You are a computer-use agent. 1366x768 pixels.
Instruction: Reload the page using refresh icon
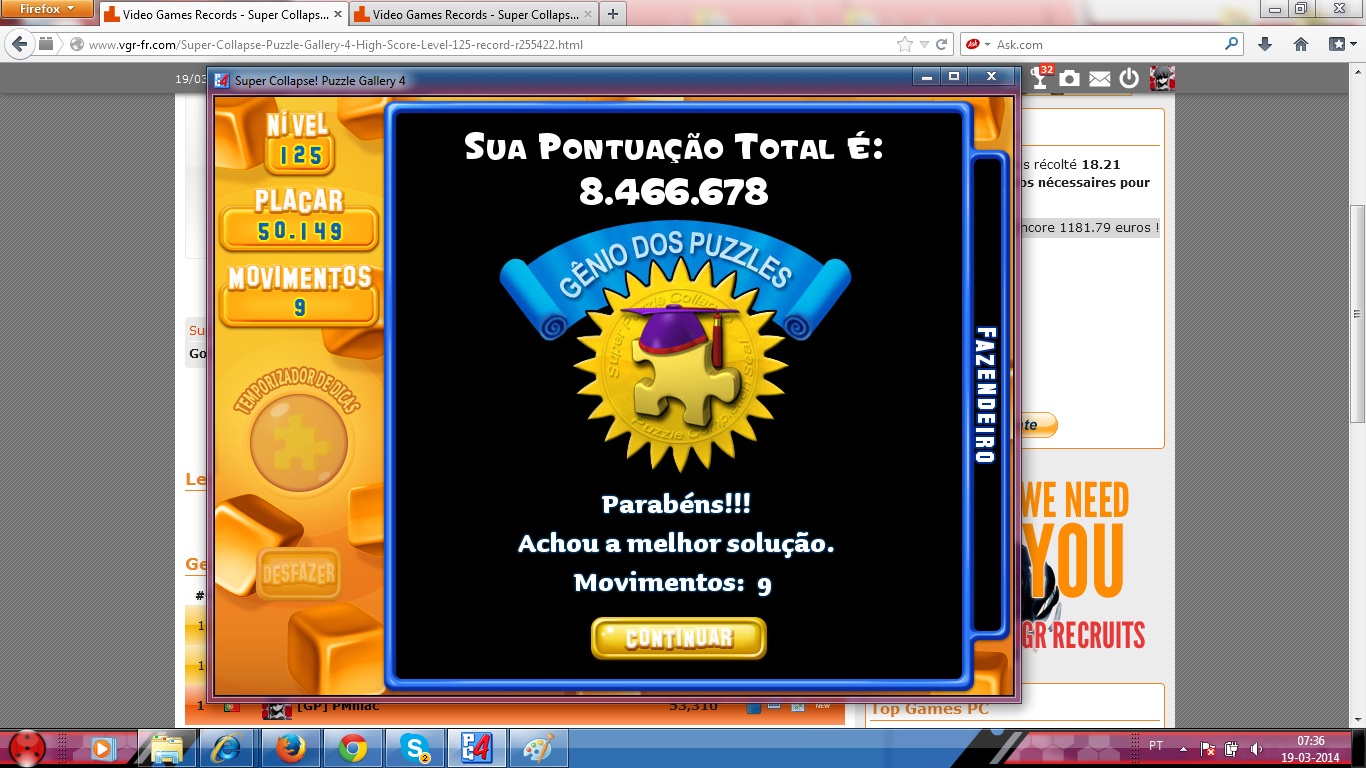[x=942, y=45]
